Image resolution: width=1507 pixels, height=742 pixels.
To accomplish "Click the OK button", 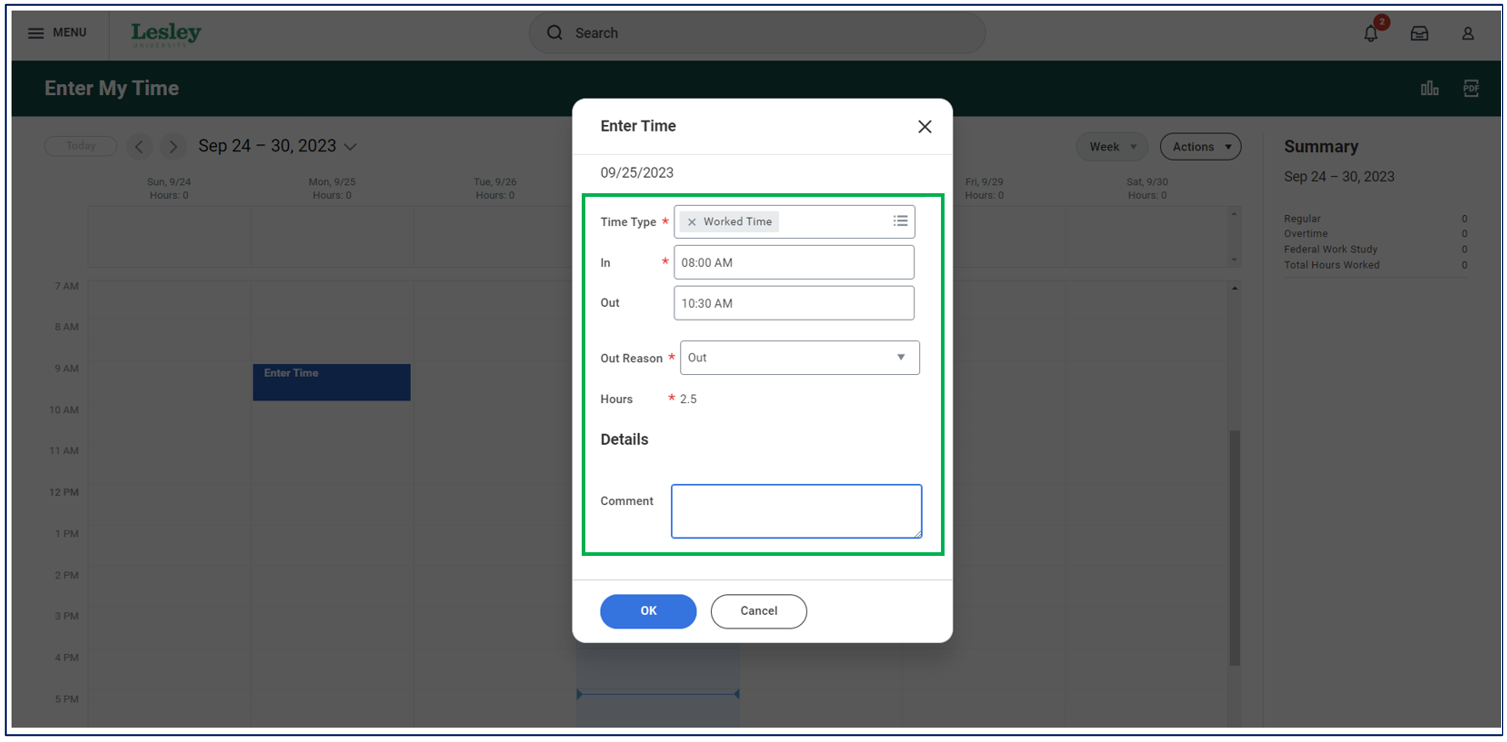I will [648, 611].
